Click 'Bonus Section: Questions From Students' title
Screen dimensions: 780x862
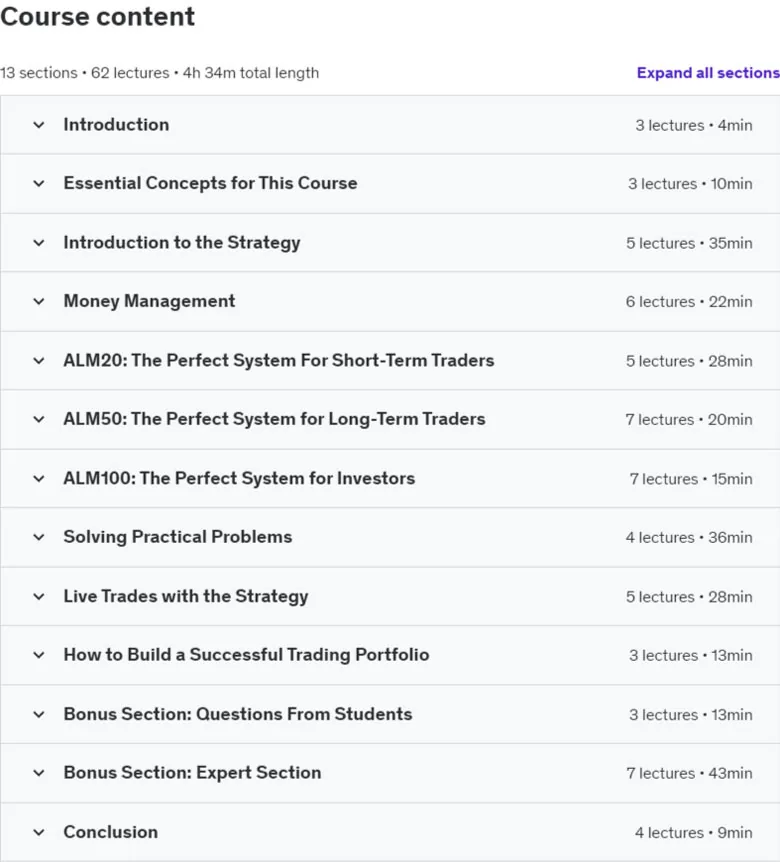pyautogui.click(x=237, y=714)
